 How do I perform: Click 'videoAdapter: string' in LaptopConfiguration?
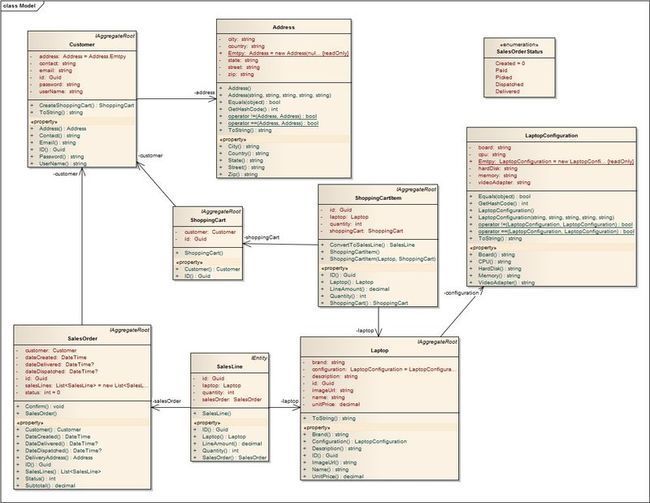tap(504, 182)
